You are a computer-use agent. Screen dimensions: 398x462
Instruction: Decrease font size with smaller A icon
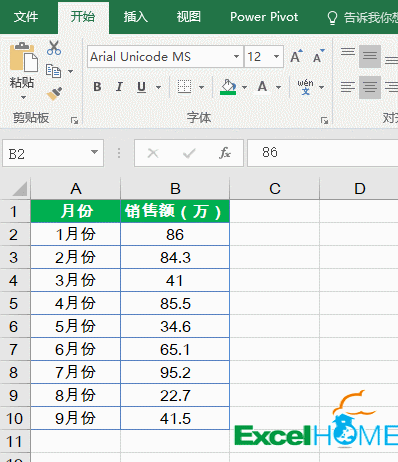click(x=318, y=56)
